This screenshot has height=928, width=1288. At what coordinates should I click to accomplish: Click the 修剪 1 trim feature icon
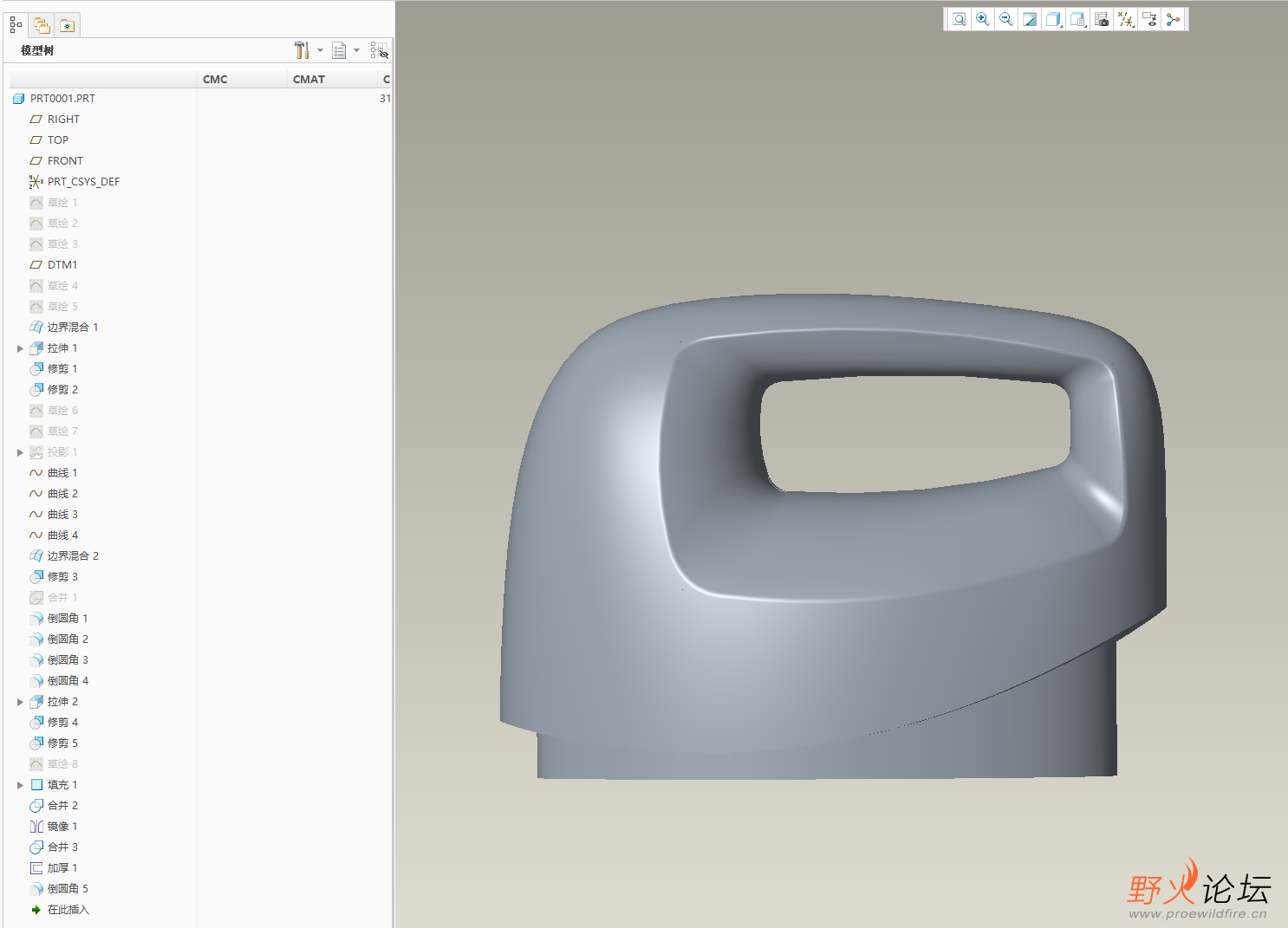(36, 369)
